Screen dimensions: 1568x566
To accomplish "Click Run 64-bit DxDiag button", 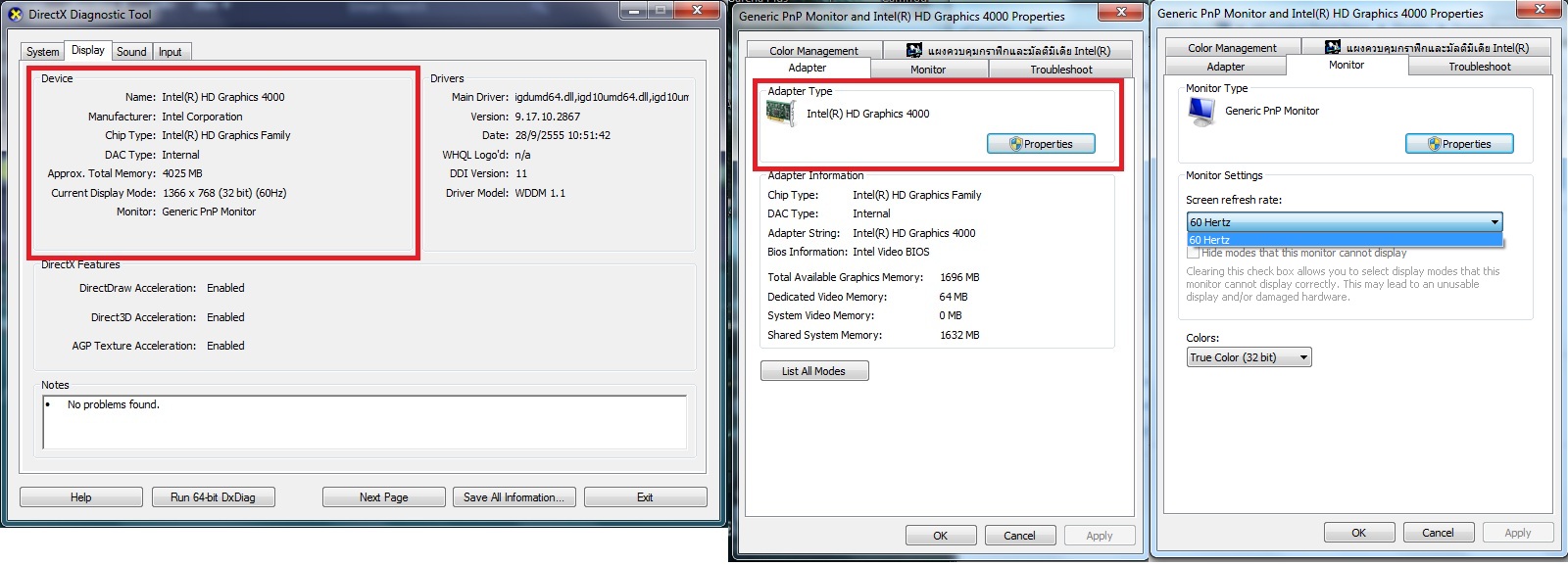I will [213, 497].
